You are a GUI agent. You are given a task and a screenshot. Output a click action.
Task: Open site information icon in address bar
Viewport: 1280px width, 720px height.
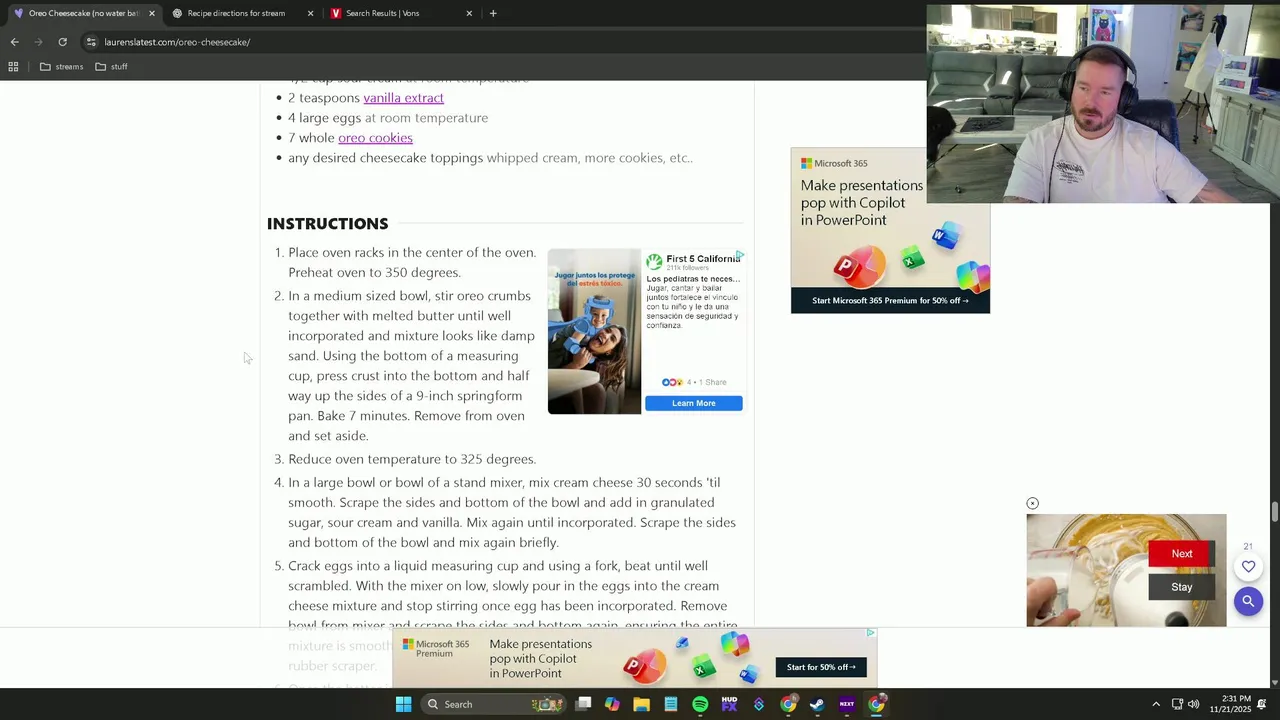91,42
